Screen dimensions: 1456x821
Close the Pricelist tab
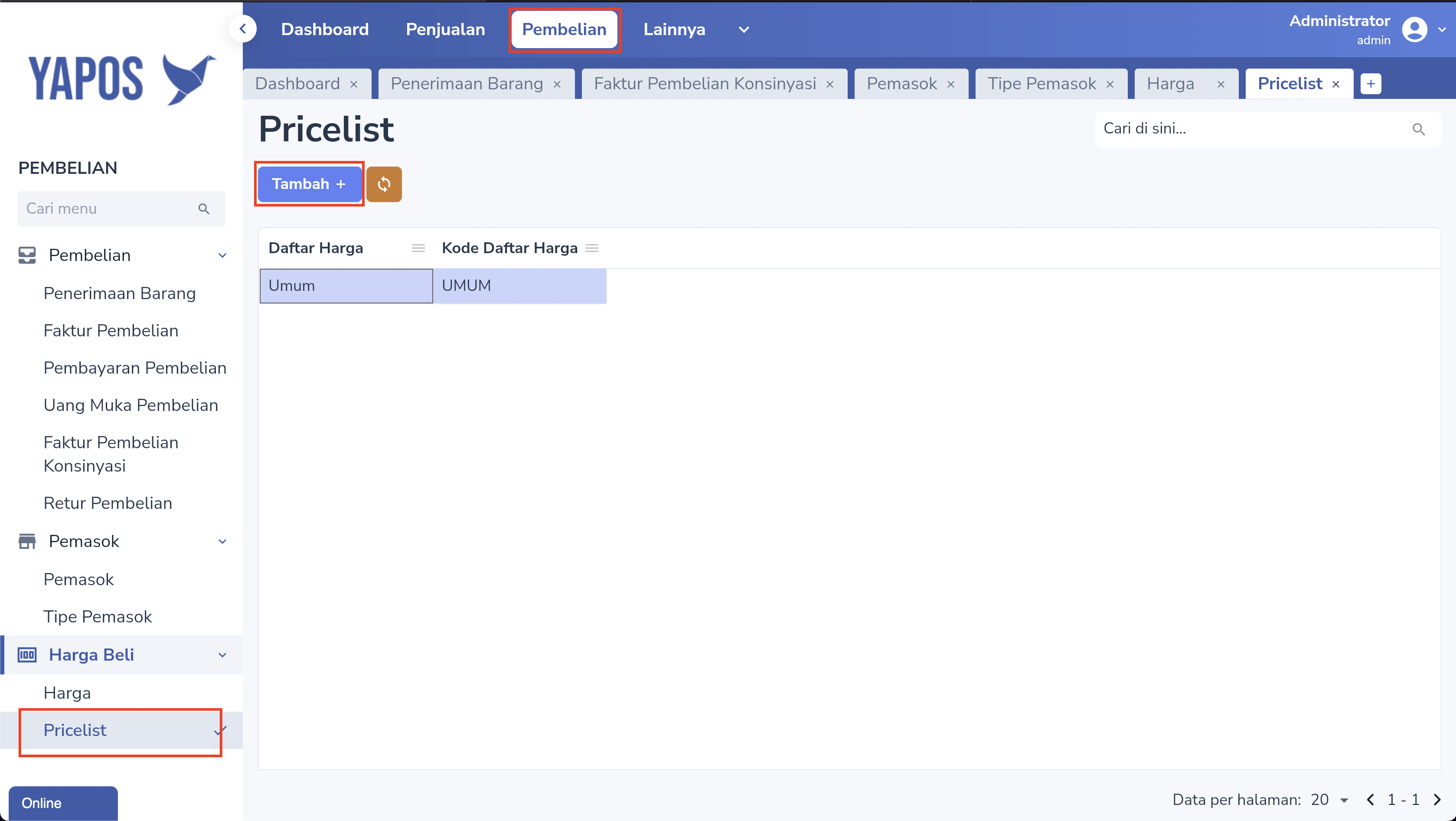[x=1335, y=84]
